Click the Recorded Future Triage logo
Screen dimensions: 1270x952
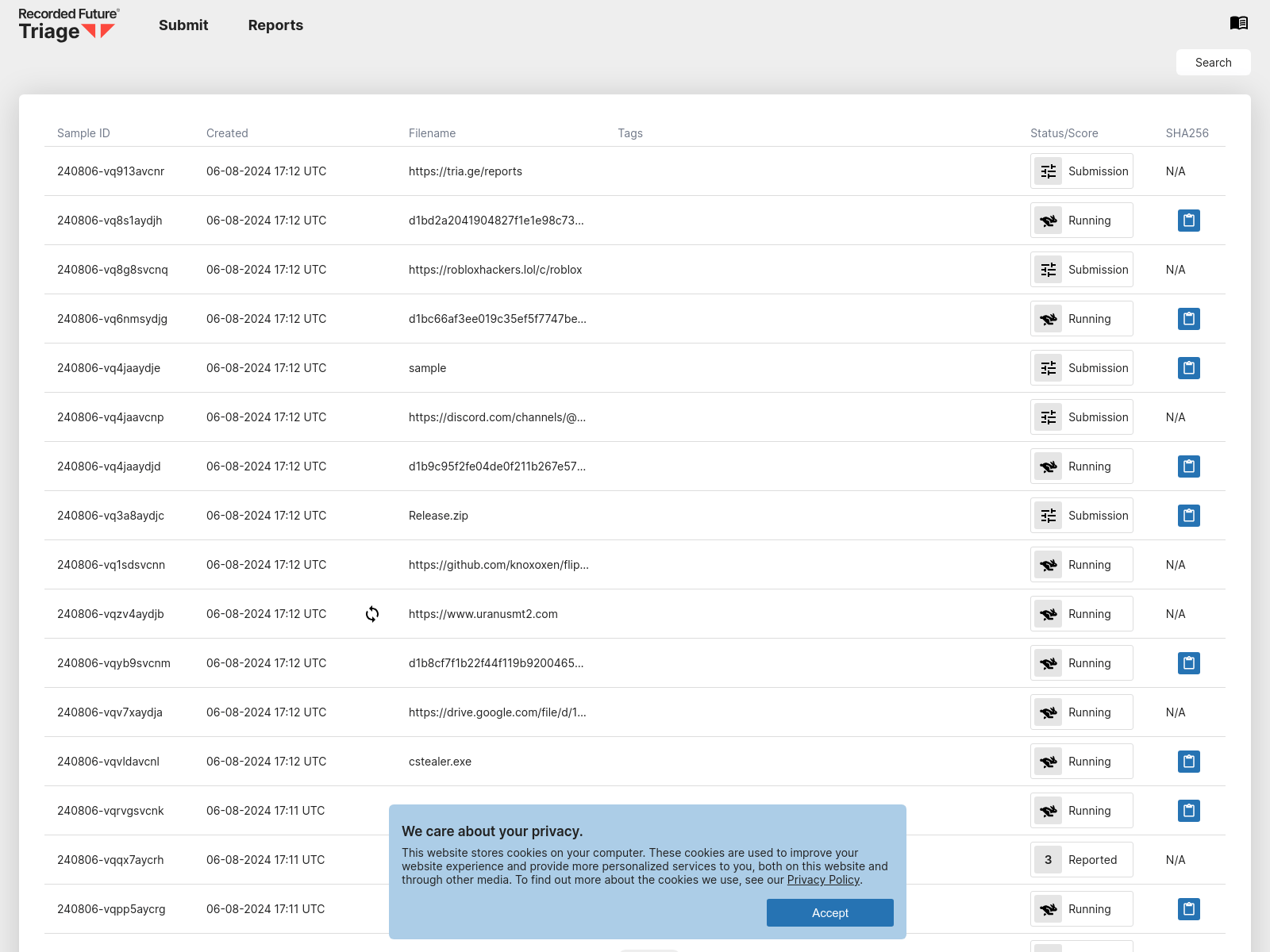point(69,25)
